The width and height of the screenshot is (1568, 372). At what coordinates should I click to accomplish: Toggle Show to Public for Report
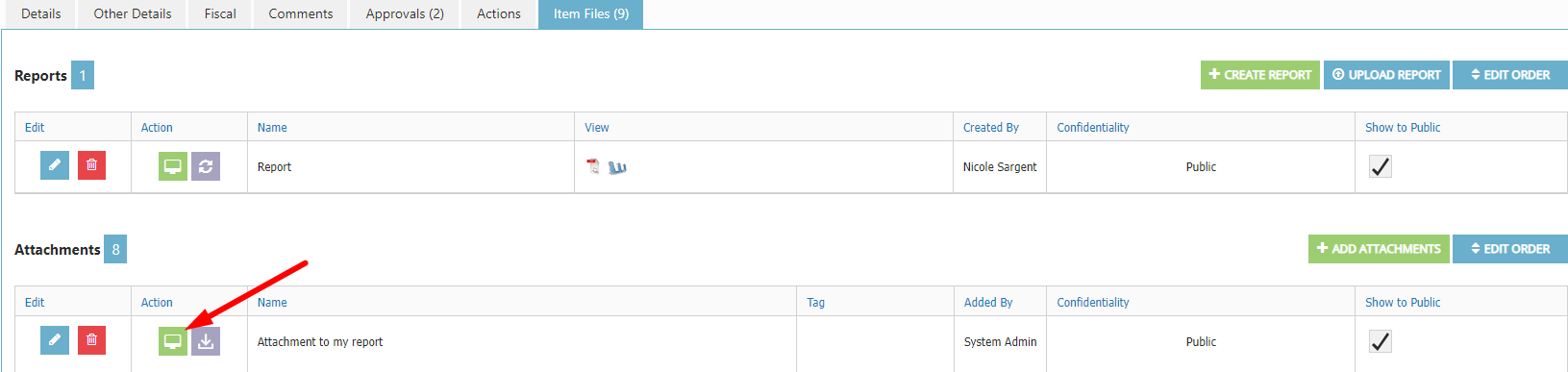pos(1380,166)
